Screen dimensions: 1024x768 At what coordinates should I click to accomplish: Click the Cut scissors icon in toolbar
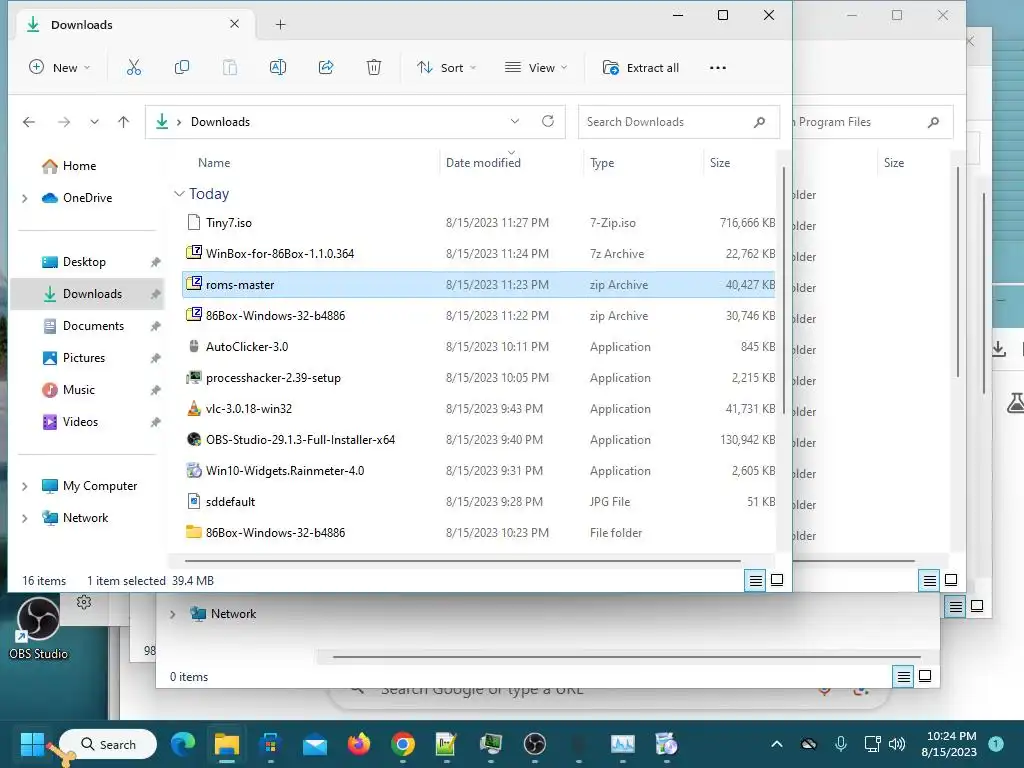[134, 67]
